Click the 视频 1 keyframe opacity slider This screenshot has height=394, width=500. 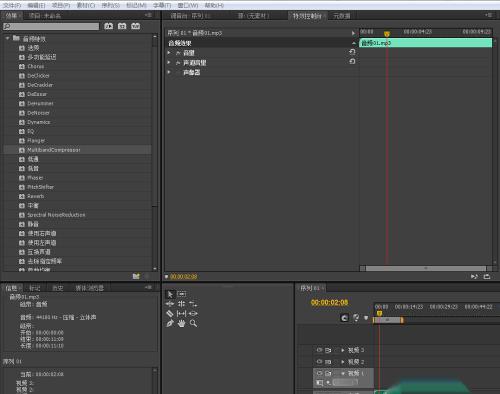point(345,383)
